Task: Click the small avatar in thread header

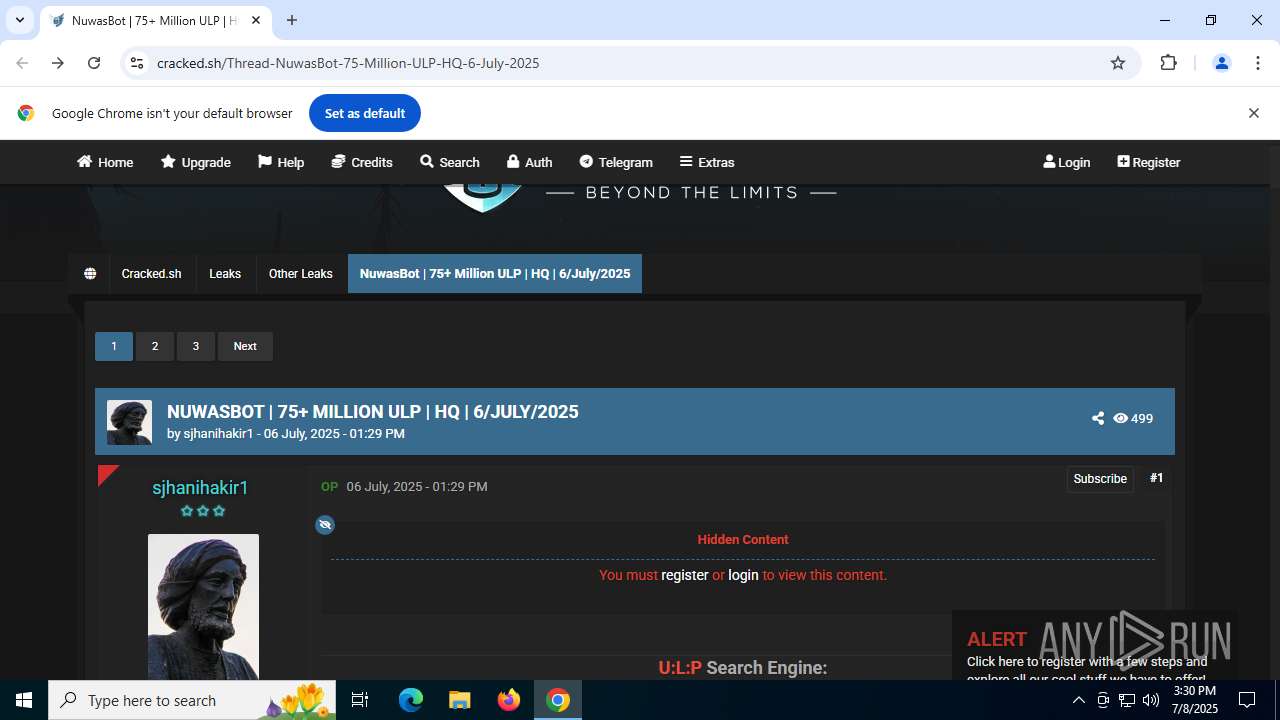Action: click(130, 422)
